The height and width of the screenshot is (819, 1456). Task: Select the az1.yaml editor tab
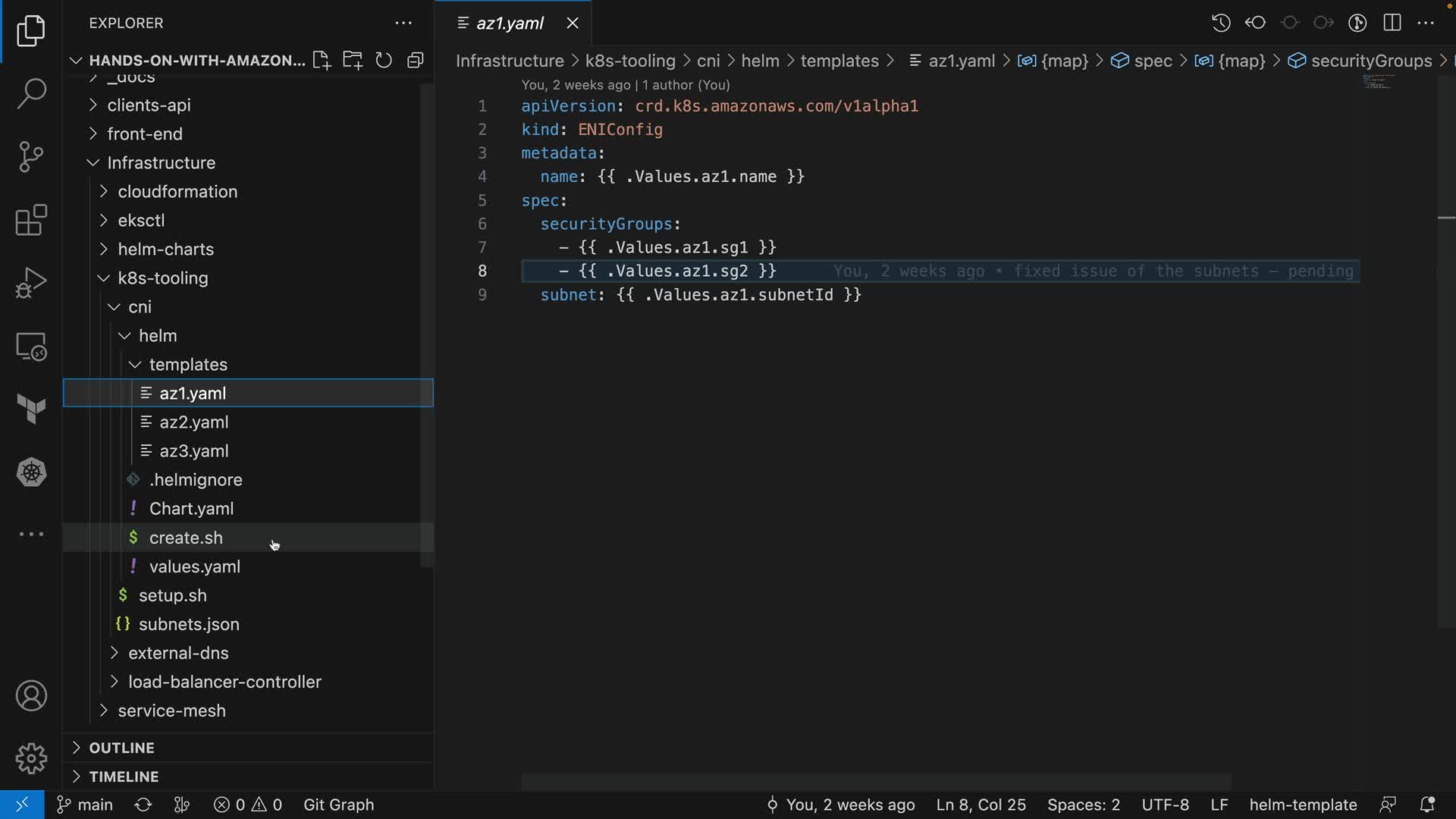tap(509, 24)
